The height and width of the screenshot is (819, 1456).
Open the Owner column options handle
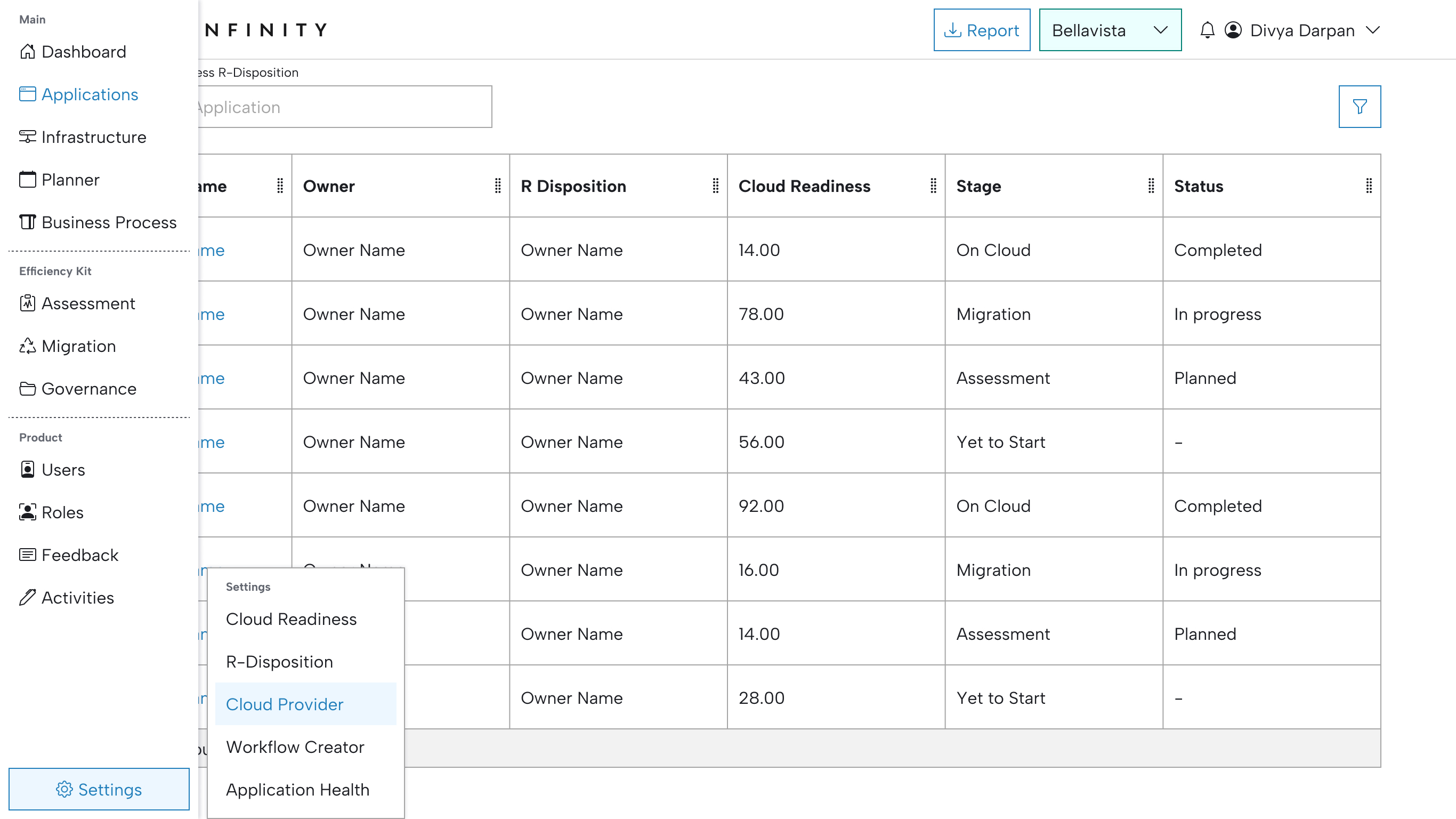point(497,186)
